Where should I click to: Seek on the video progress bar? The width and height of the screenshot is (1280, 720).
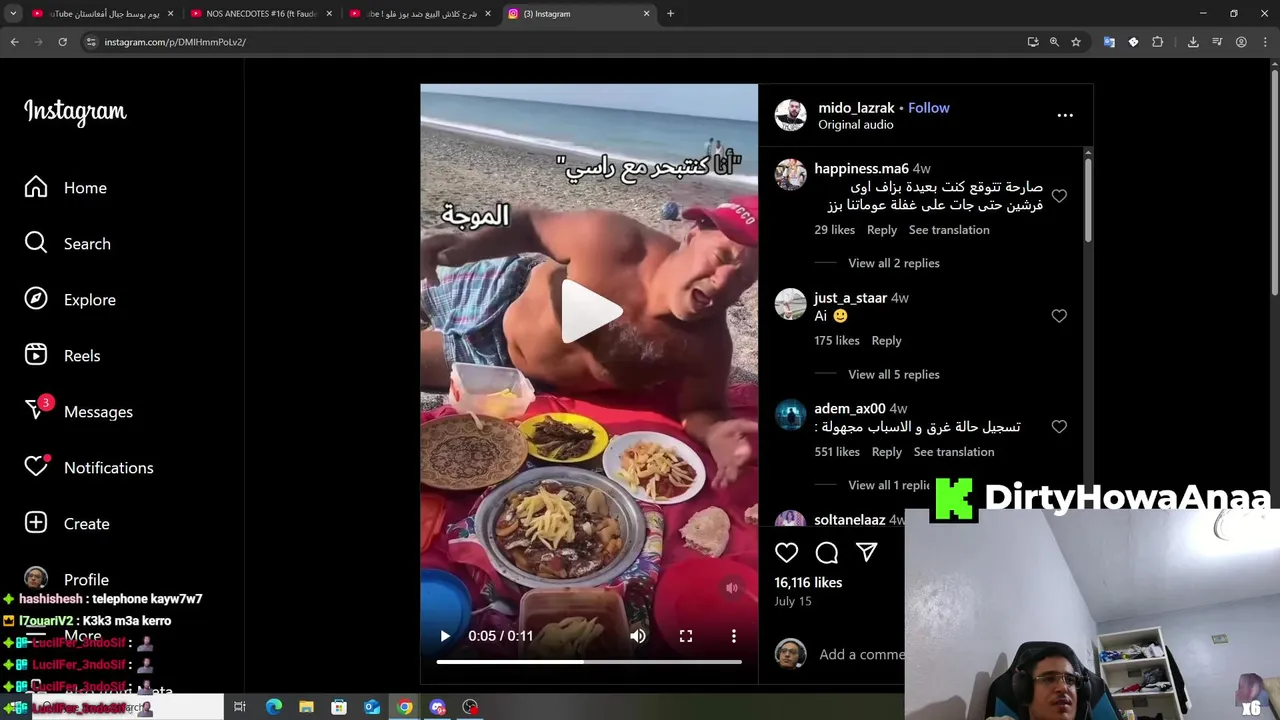pos(589,662)
